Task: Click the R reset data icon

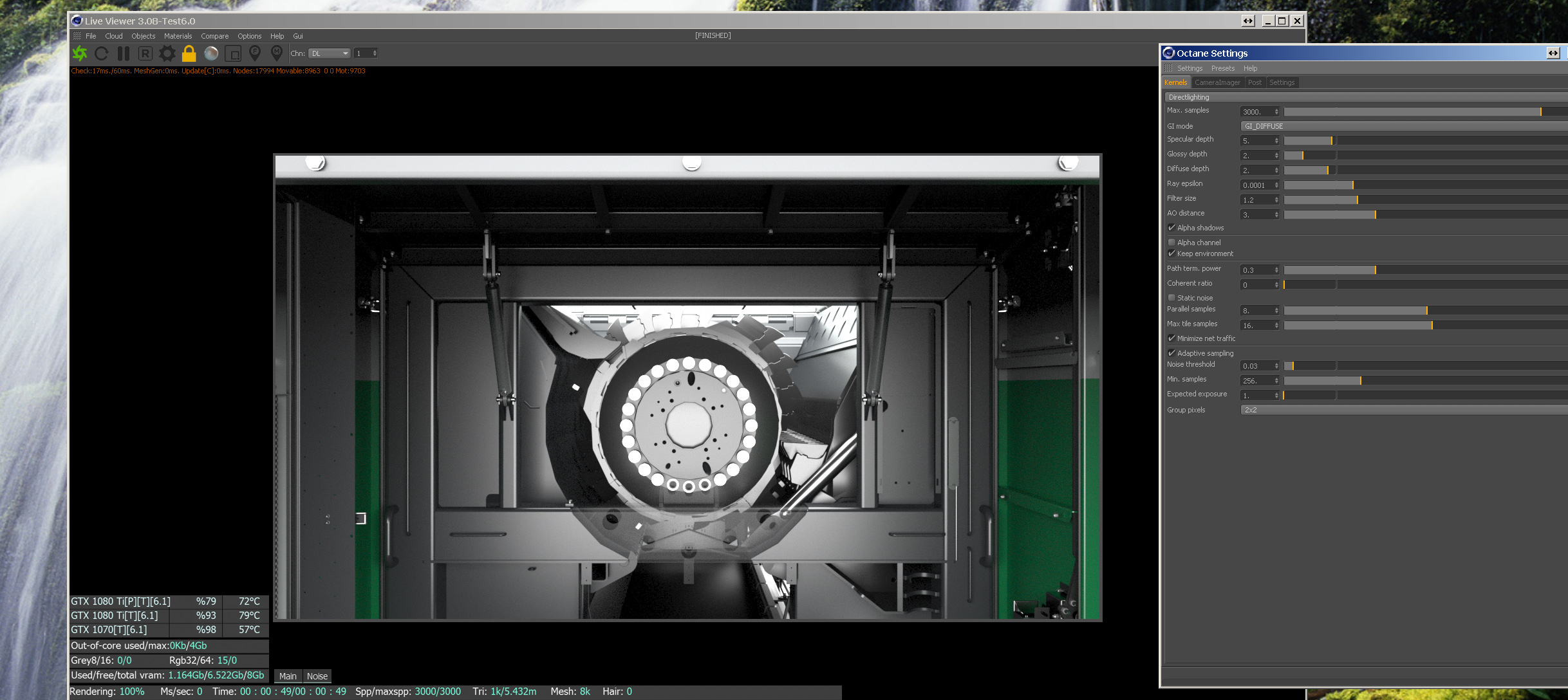Action: [x=145, y=53]
